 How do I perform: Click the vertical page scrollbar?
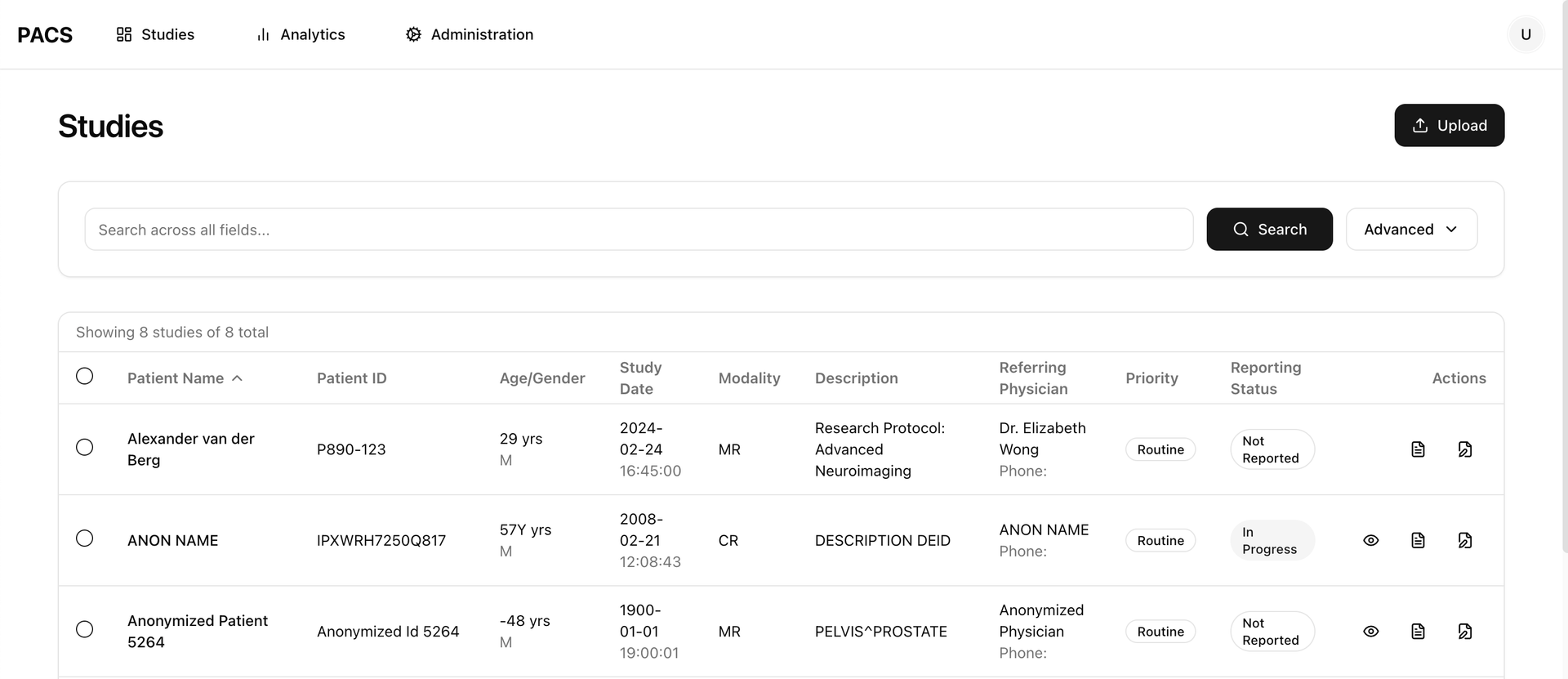coord(1564,327)
